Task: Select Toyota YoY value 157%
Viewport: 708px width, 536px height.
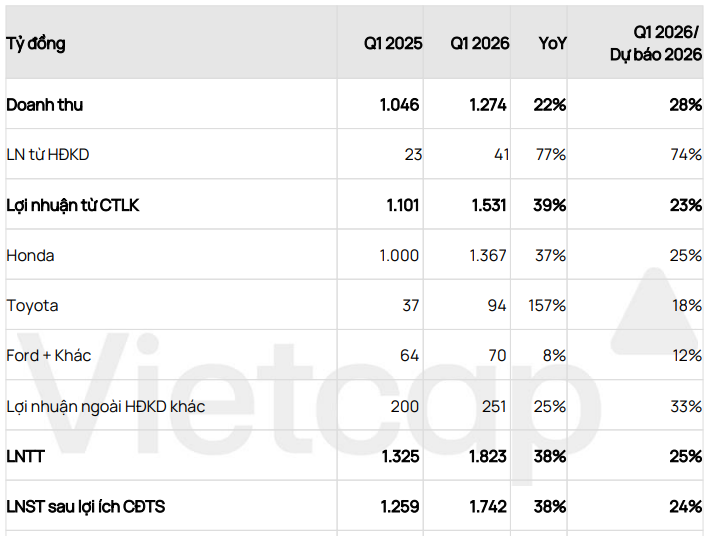Action: (x=547, y=306)
